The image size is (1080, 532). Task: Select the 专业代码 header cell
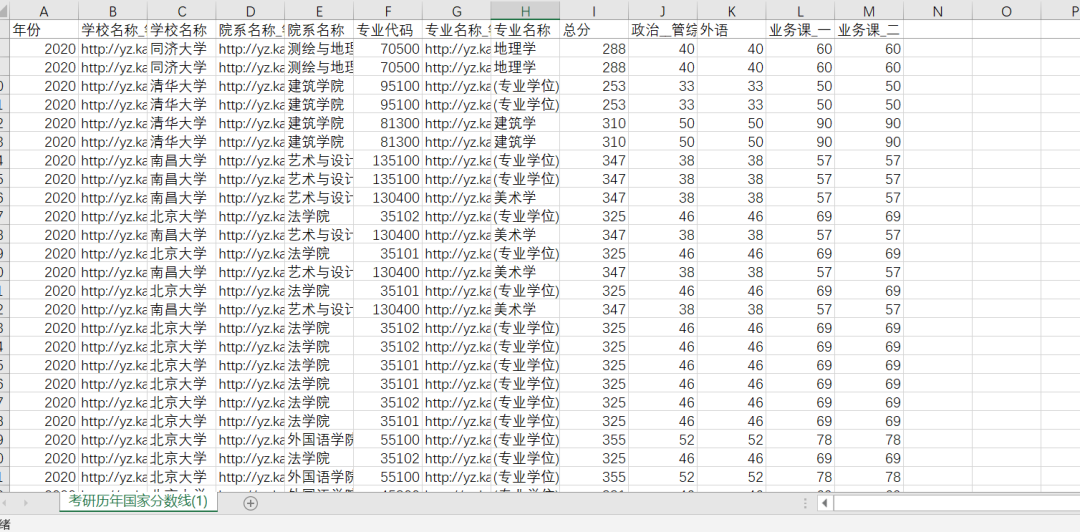tap(388, 30)
